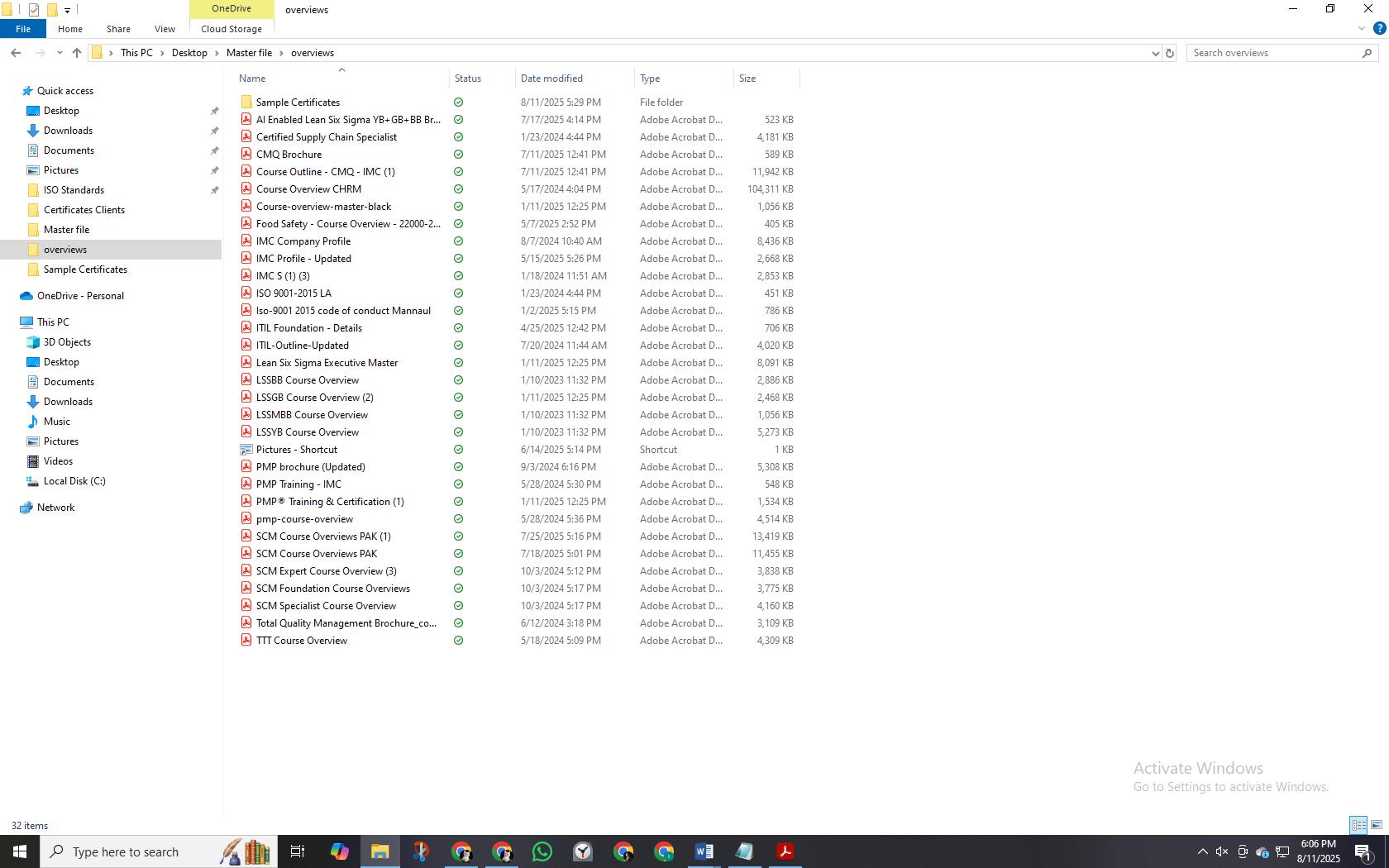
Task: Click the taskbar clock and date
Action: [x=1318, y=851]
